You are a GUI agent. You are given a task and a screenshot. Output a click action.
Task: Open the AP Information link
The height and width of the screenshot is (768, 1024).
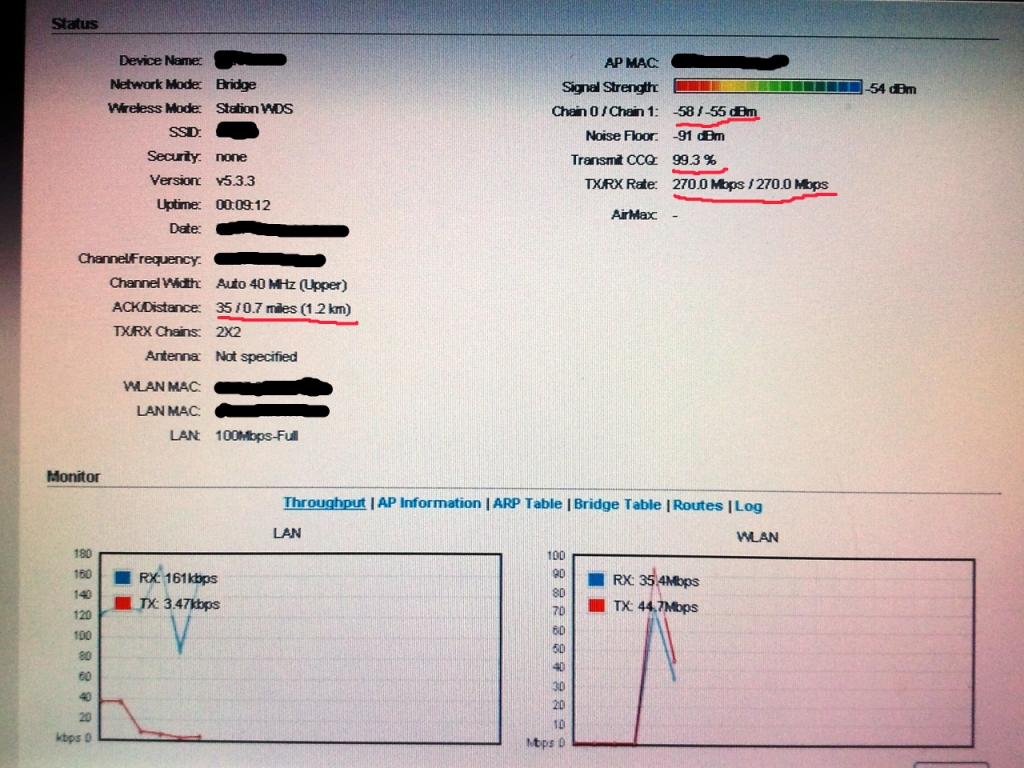click(429, 503)
